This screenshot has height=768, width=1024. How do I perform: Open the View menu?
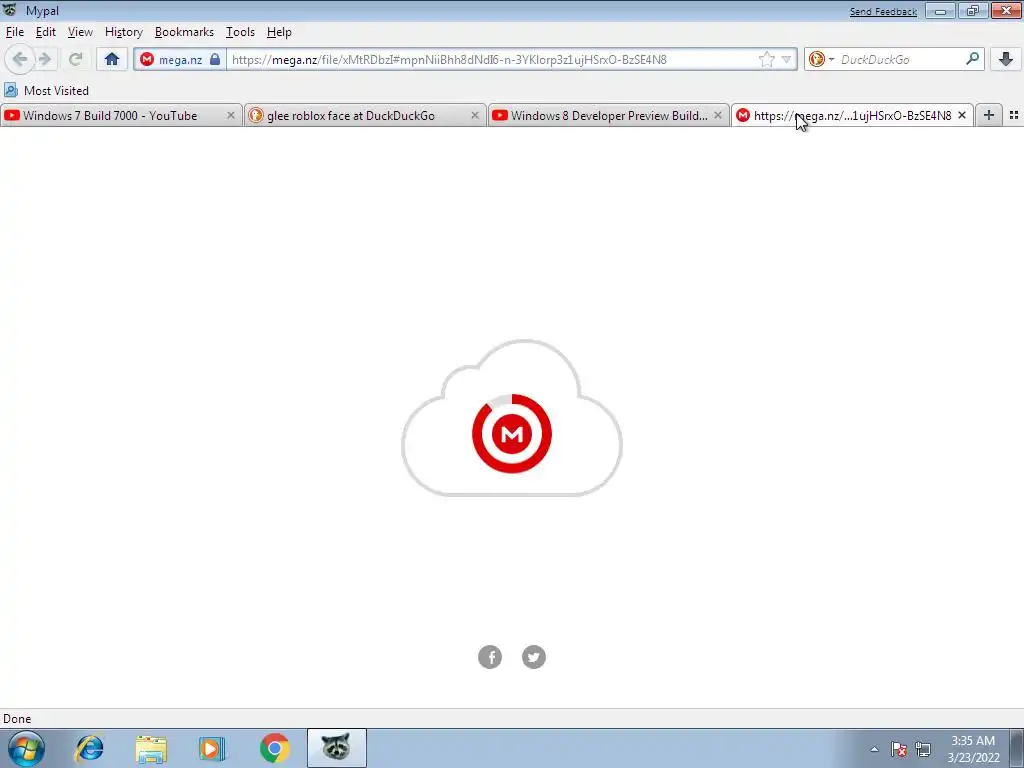[x=80, y=32]
